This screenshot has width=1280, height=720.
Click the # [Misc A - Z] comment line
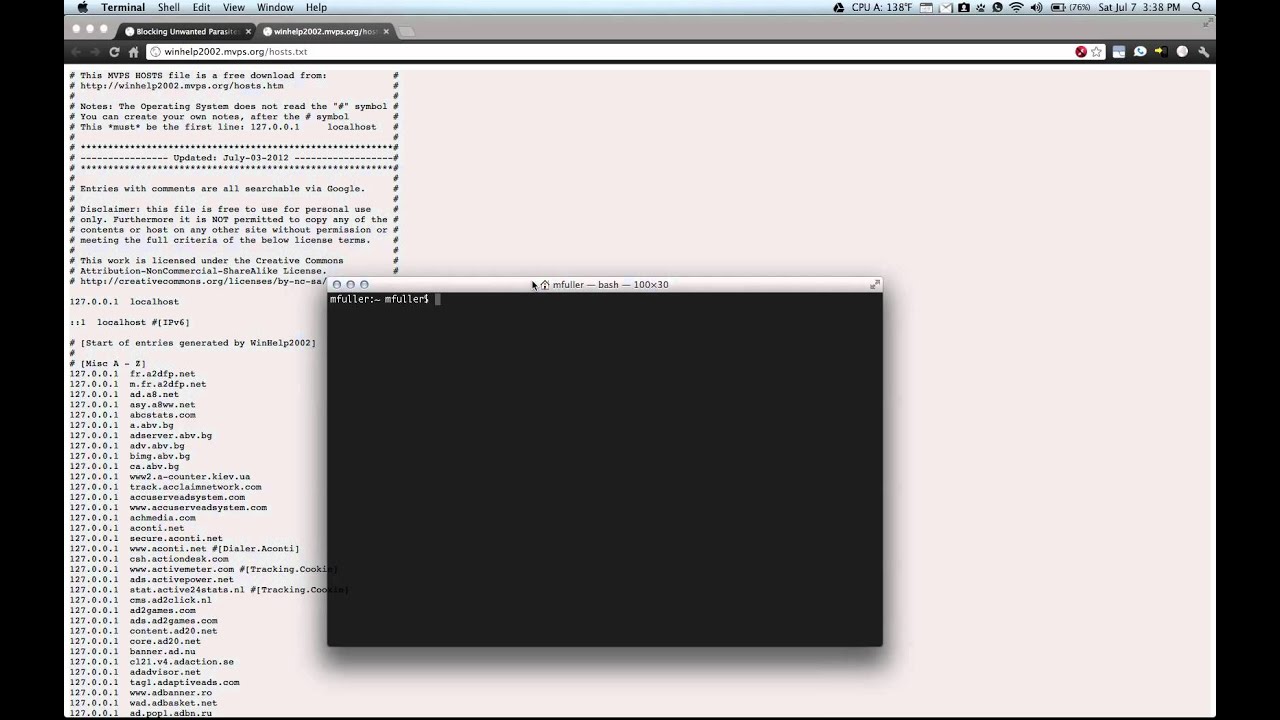107,364
